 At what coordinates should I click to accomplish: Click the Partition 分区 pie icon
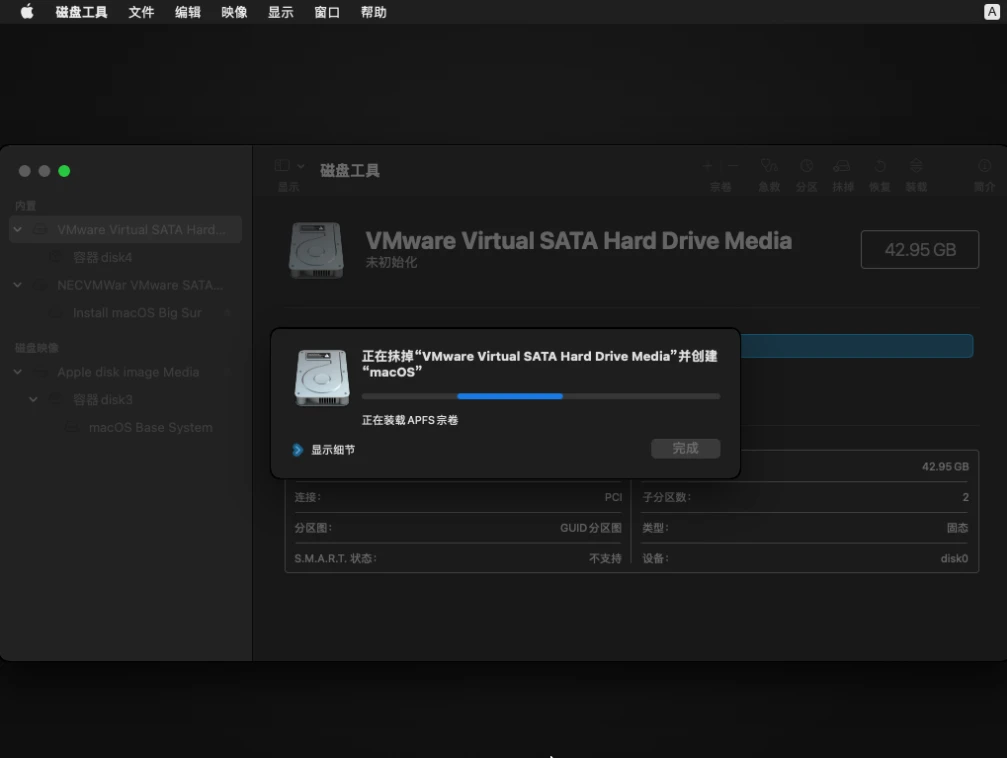click(807, 166)
